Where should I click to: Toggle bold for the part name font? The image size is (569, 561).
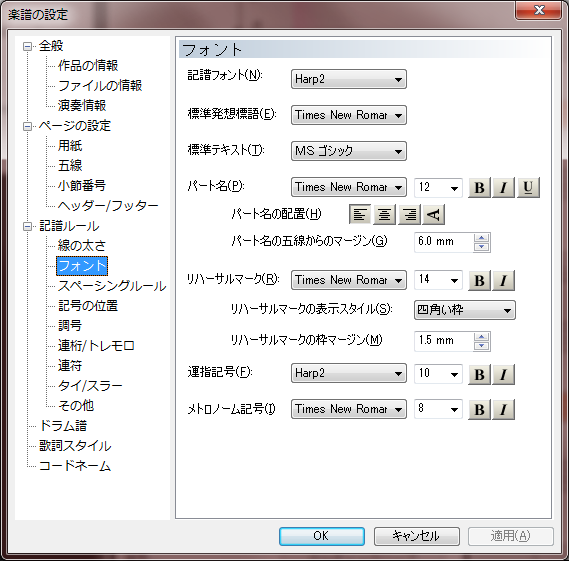tap(479, 188)
